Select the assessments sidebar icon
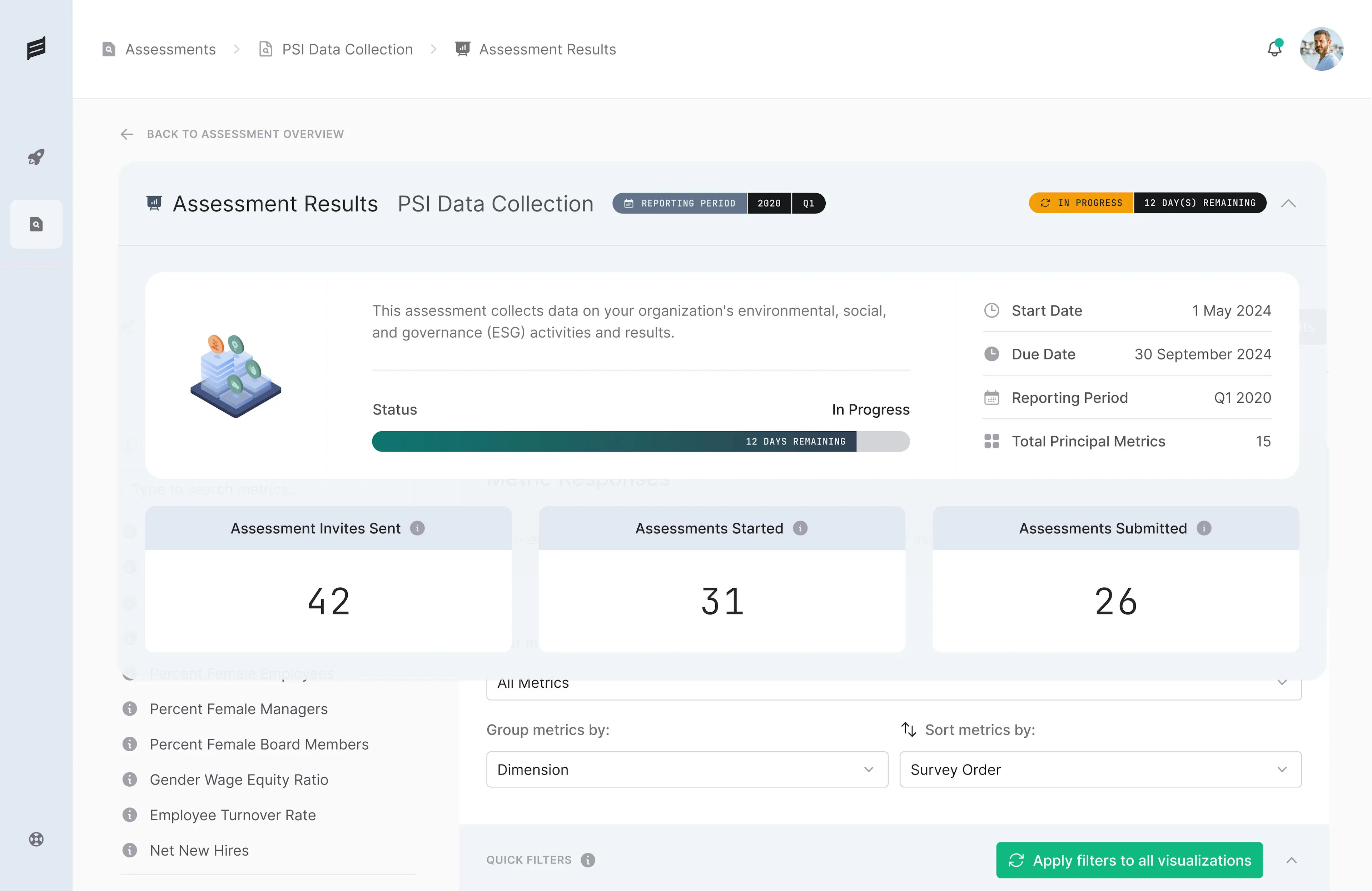The image size is (1372, 891). (x=36, y=224)
